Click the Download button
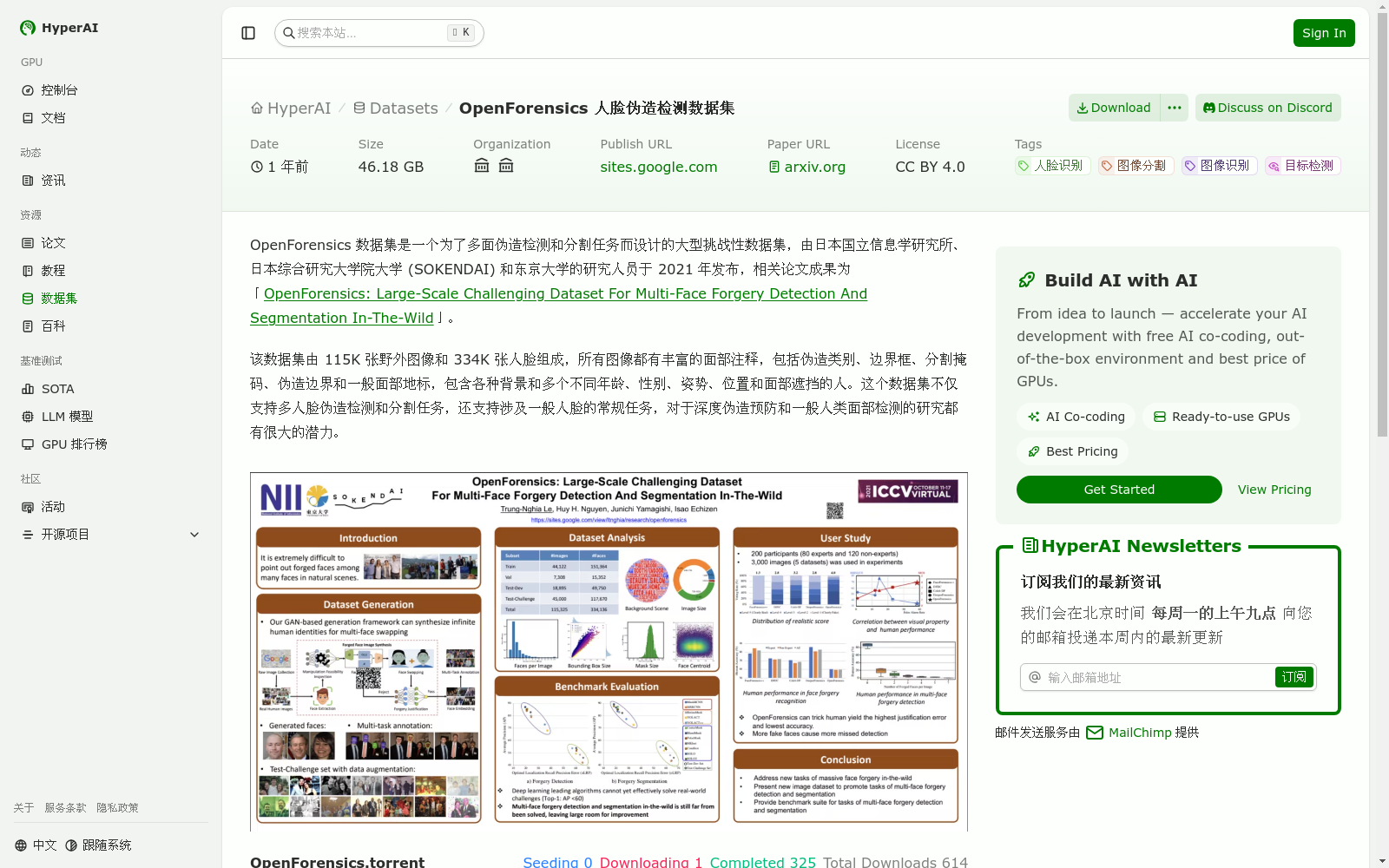The image size is (1389, 868). pos(1114,108)
